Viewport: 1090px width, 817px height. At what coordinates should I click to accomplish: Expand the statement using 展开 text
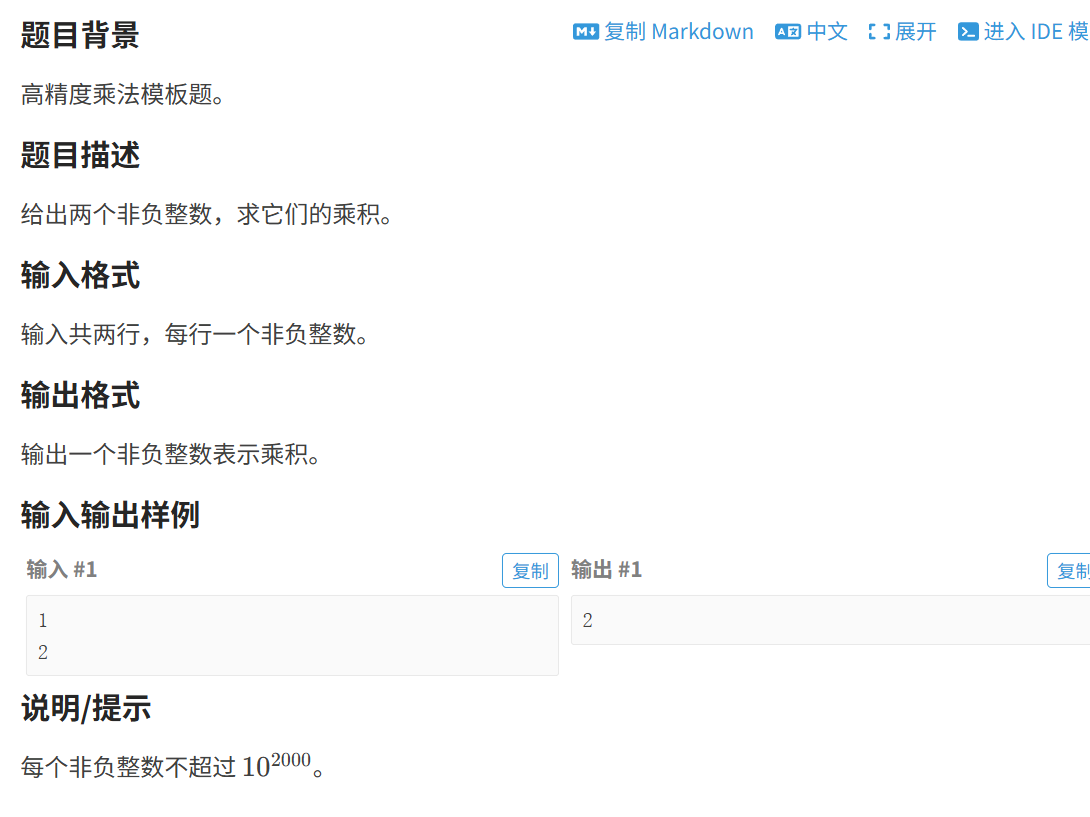(x=916, y=32)
